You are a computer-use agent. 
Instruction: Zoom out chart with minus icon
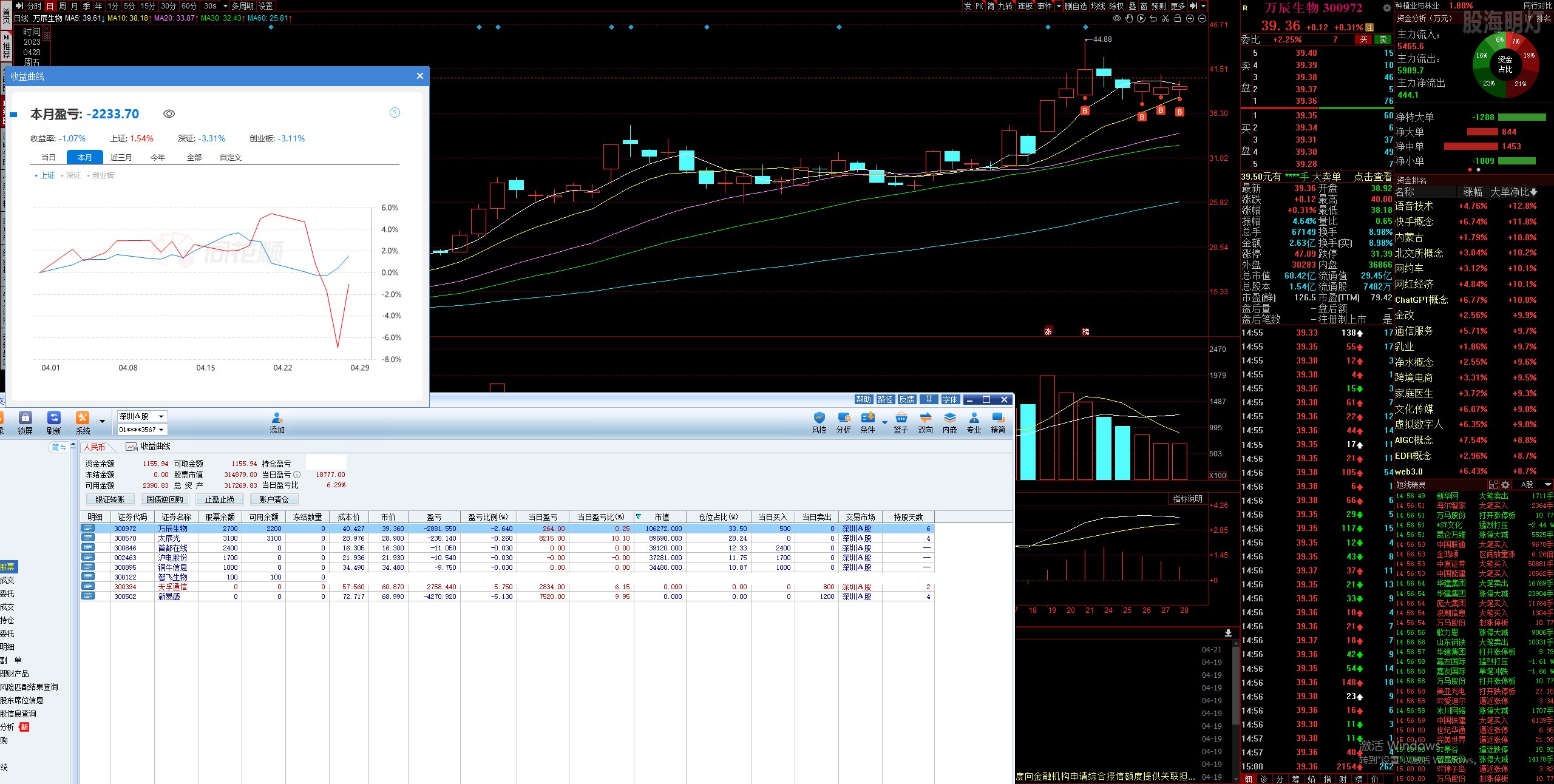click(1202, 18)
